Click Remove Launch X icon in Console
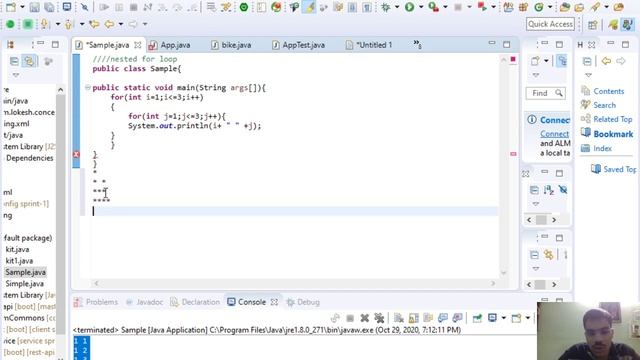 [364, 318]
